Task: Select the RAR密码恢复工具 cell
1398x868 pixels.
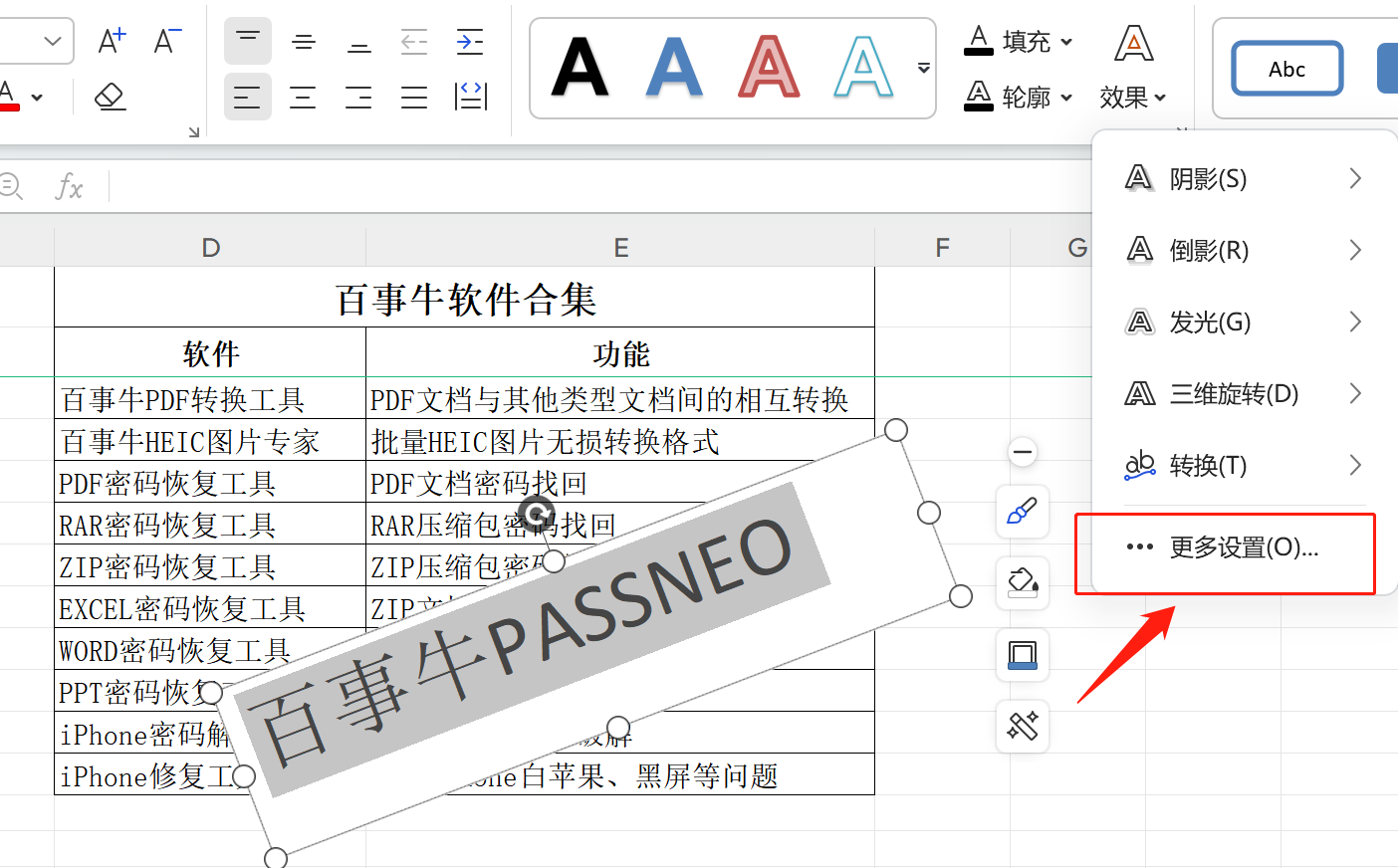Action: (210, 524)
